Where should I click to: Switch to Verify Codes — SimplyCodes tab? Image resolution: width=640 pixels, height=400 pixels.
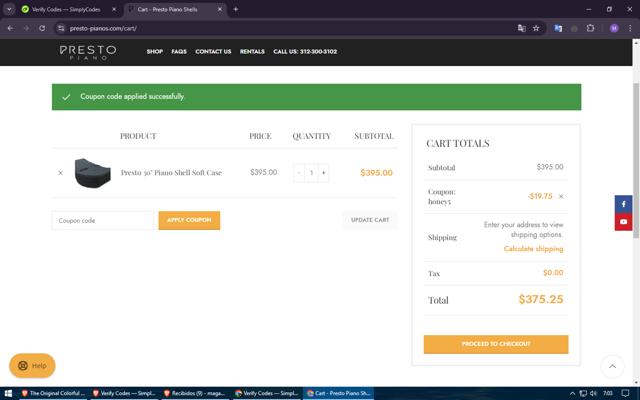coord(65,9)
